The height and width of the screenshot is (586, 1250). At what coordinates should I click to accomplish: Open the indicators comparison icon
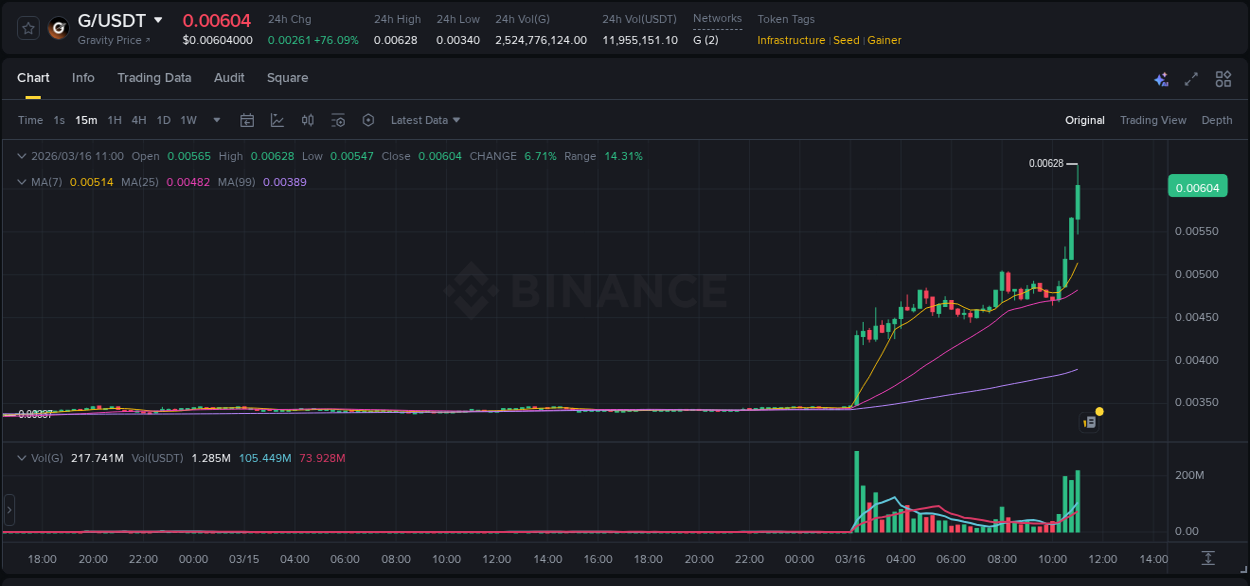pyautogui.click(x=308, y=119)
